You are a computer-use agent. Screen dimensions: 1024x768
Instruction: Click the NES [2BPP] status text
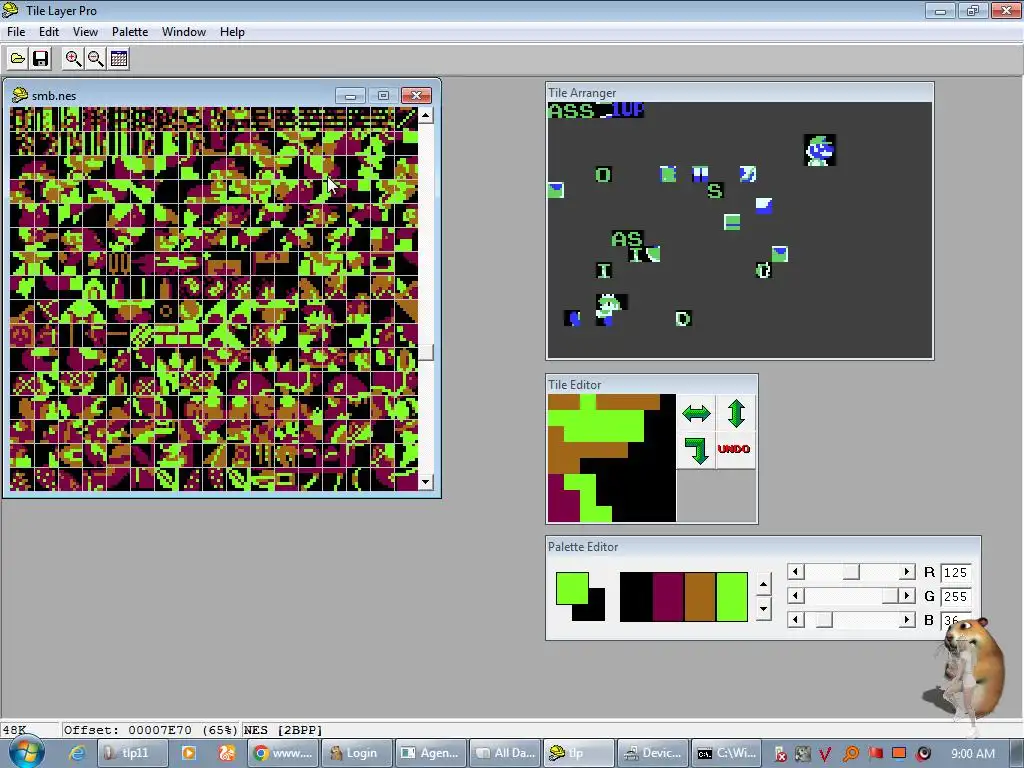[283, 730]
